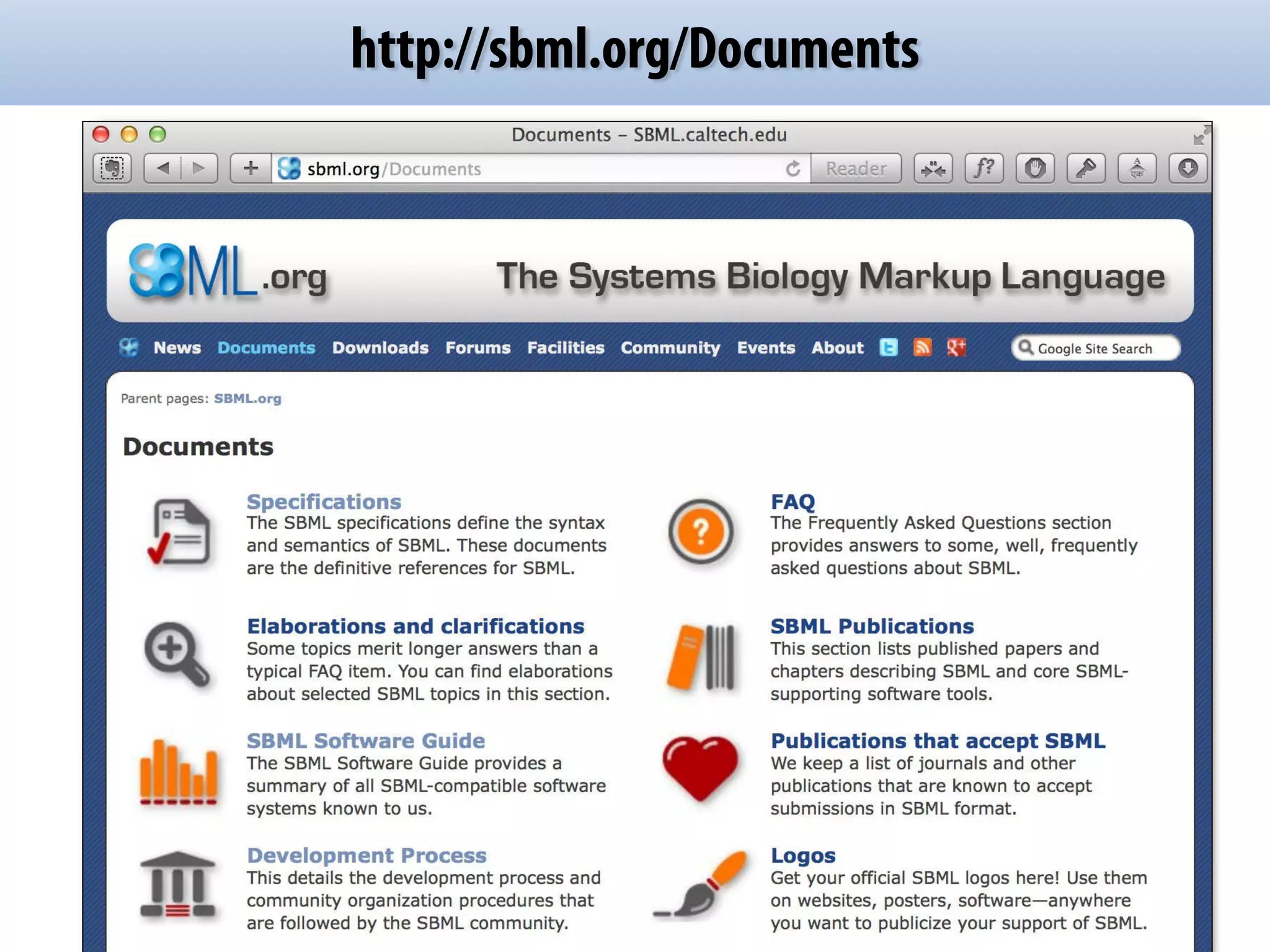Viewport: 1270px width, 952px height.
Task: Click the magnifying glass plus icon
Action: coord(177,654)
